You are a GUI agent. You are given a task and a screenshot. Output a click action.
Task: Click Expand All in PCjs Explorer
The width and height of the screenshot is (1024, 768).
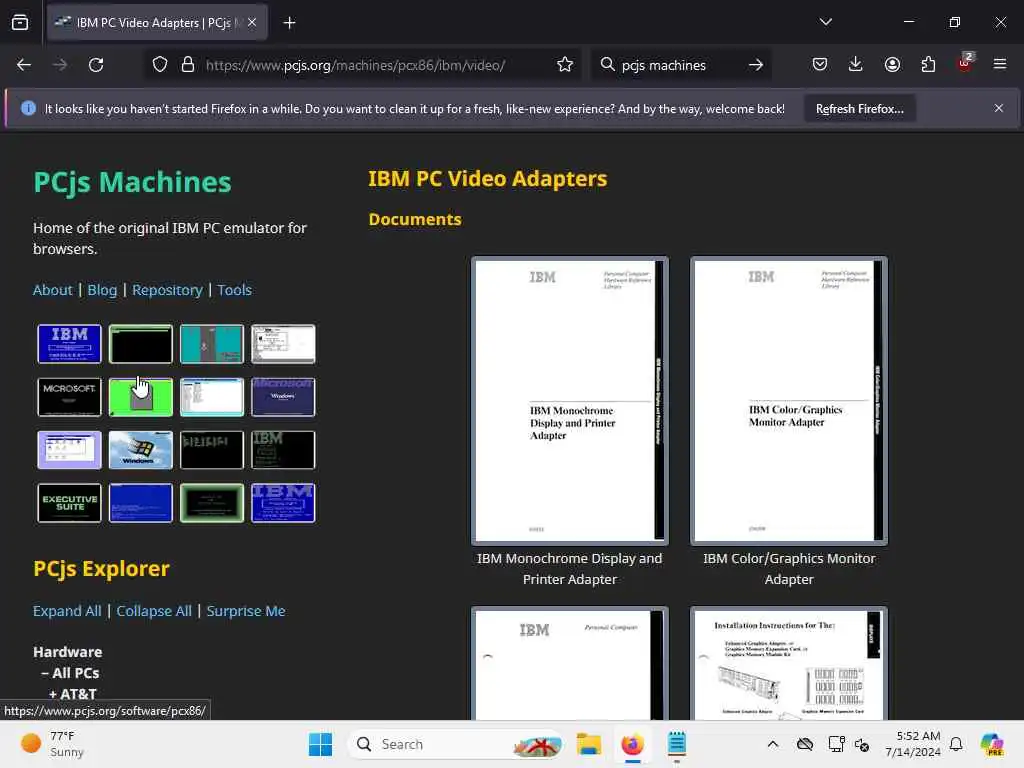coord(67,611)
